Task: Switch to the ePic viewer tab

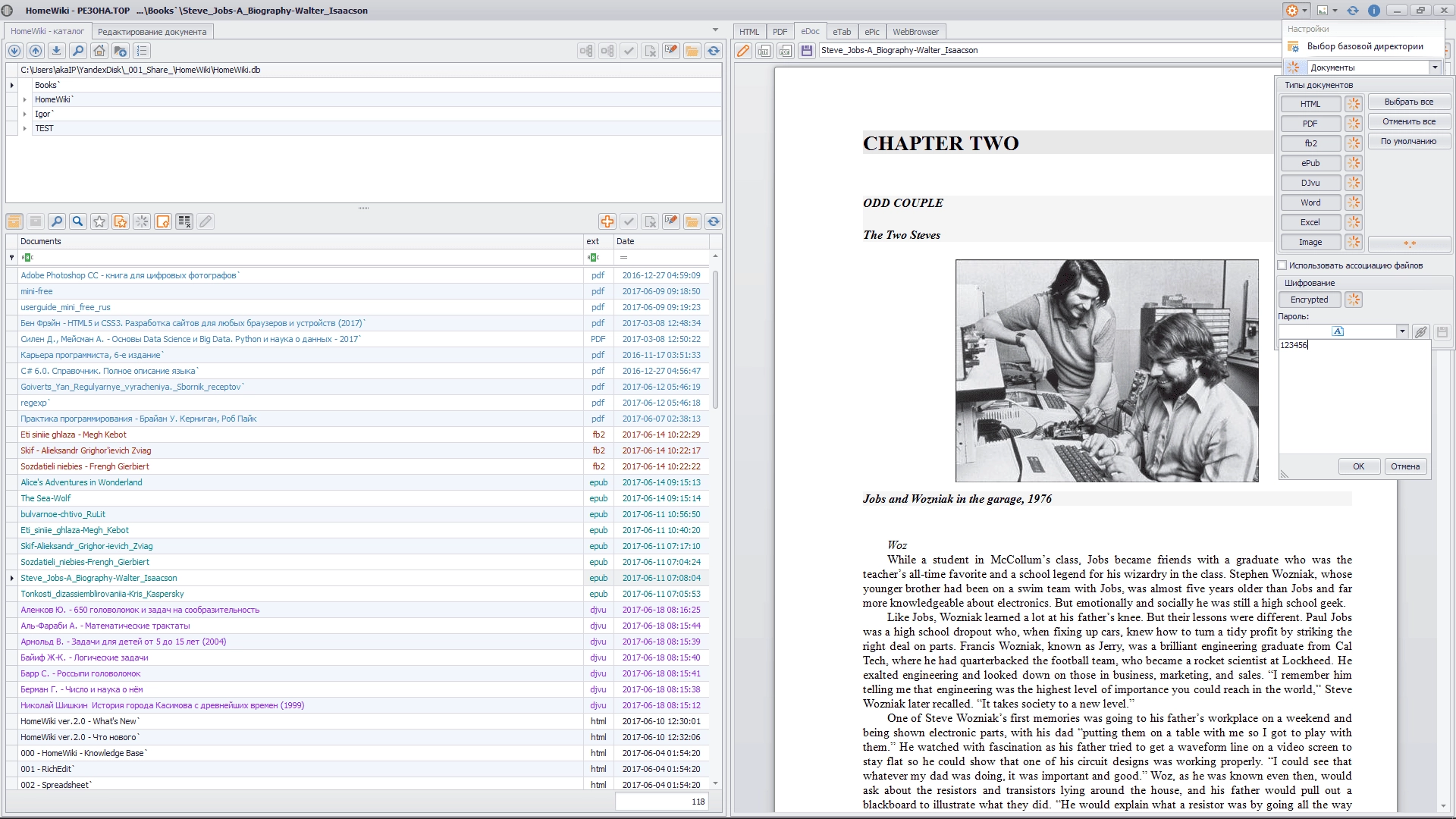Action: pos(872,32)
